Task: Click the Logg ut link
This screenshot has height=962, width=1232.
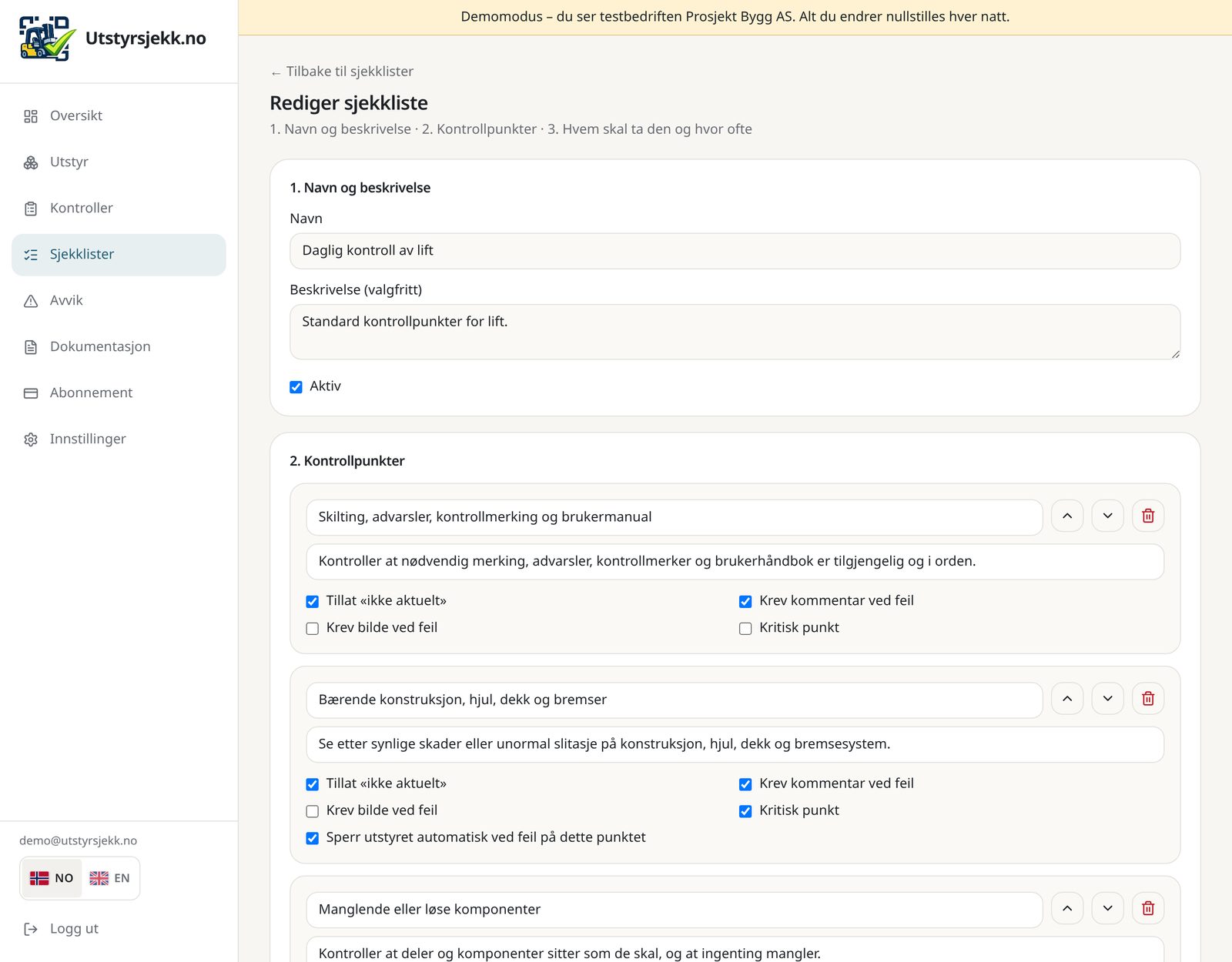Action: pos(62,929)
